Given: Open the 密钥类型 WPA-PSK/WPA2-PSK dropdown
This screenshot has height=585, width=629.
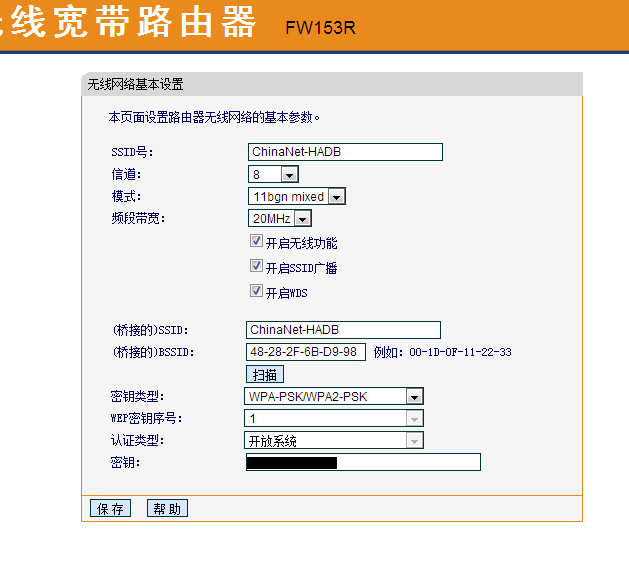Looking at the screenshot, I should pos(334,396).
